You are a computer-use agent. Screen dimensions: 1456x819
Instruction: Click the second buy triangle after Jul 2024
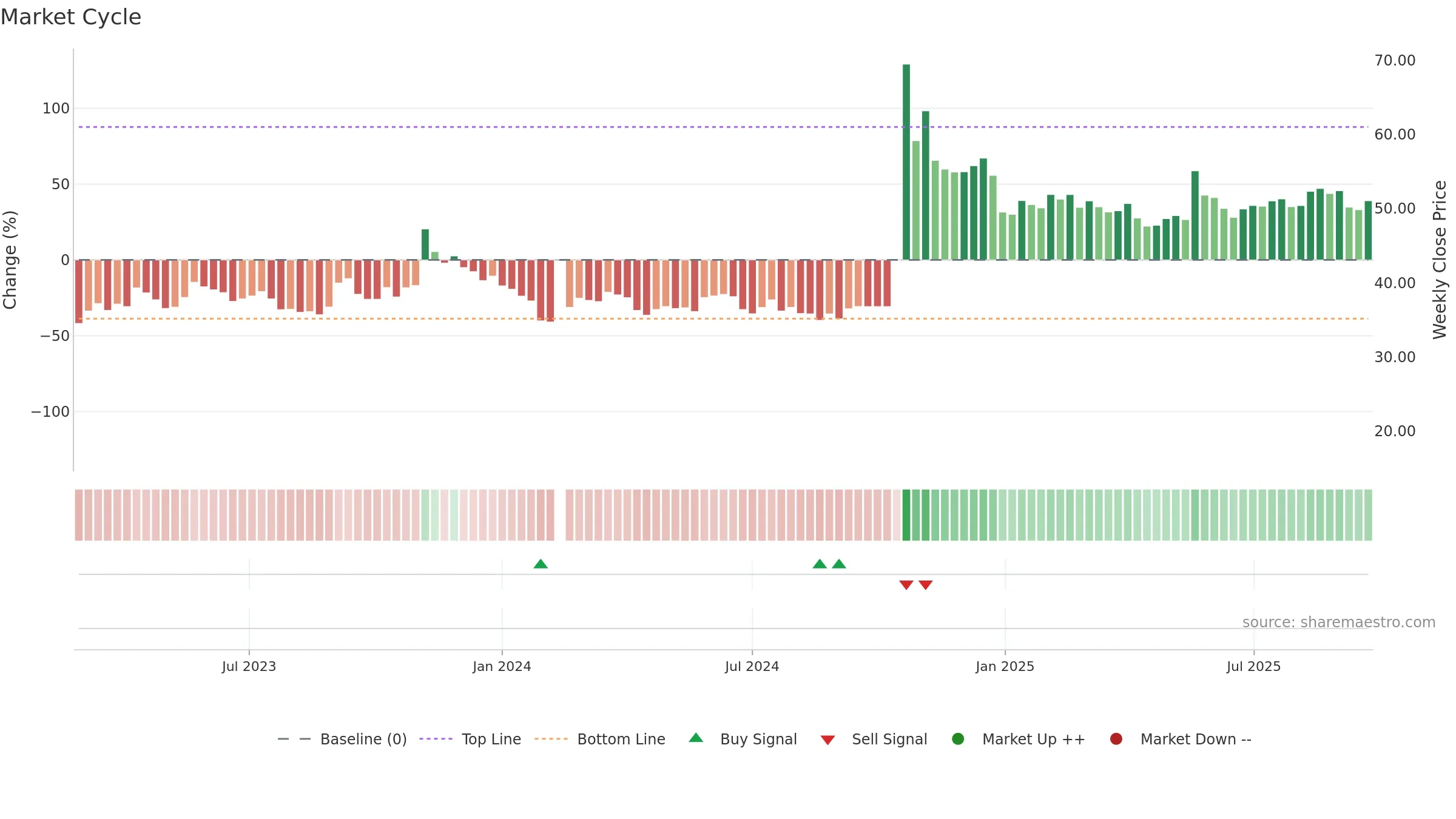pyautogui.click(x=839, y=564)
